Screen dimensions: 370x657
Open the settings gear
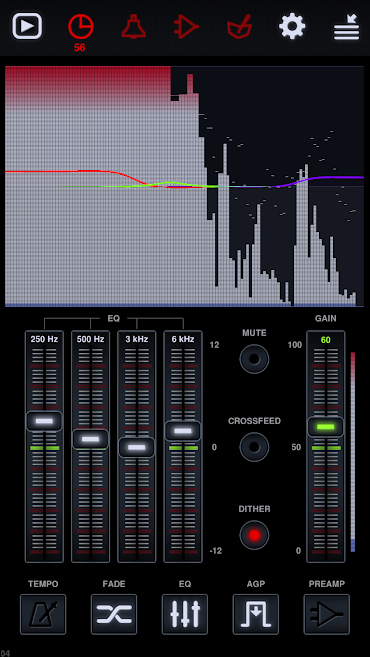(x=292, y=26)
